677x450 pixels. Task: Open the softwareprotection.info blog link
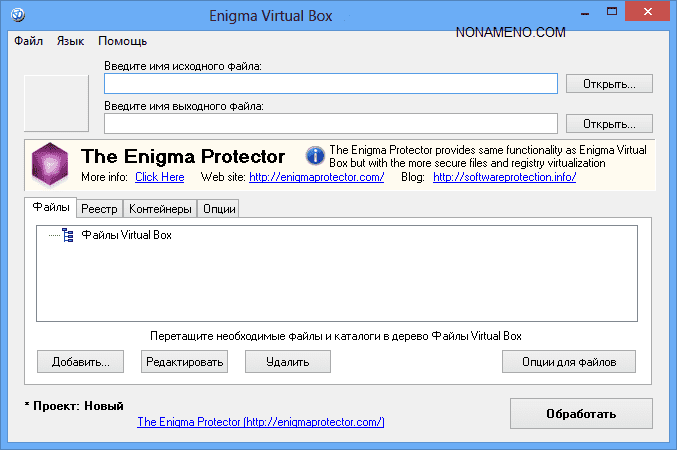click(x=504, y=177)
